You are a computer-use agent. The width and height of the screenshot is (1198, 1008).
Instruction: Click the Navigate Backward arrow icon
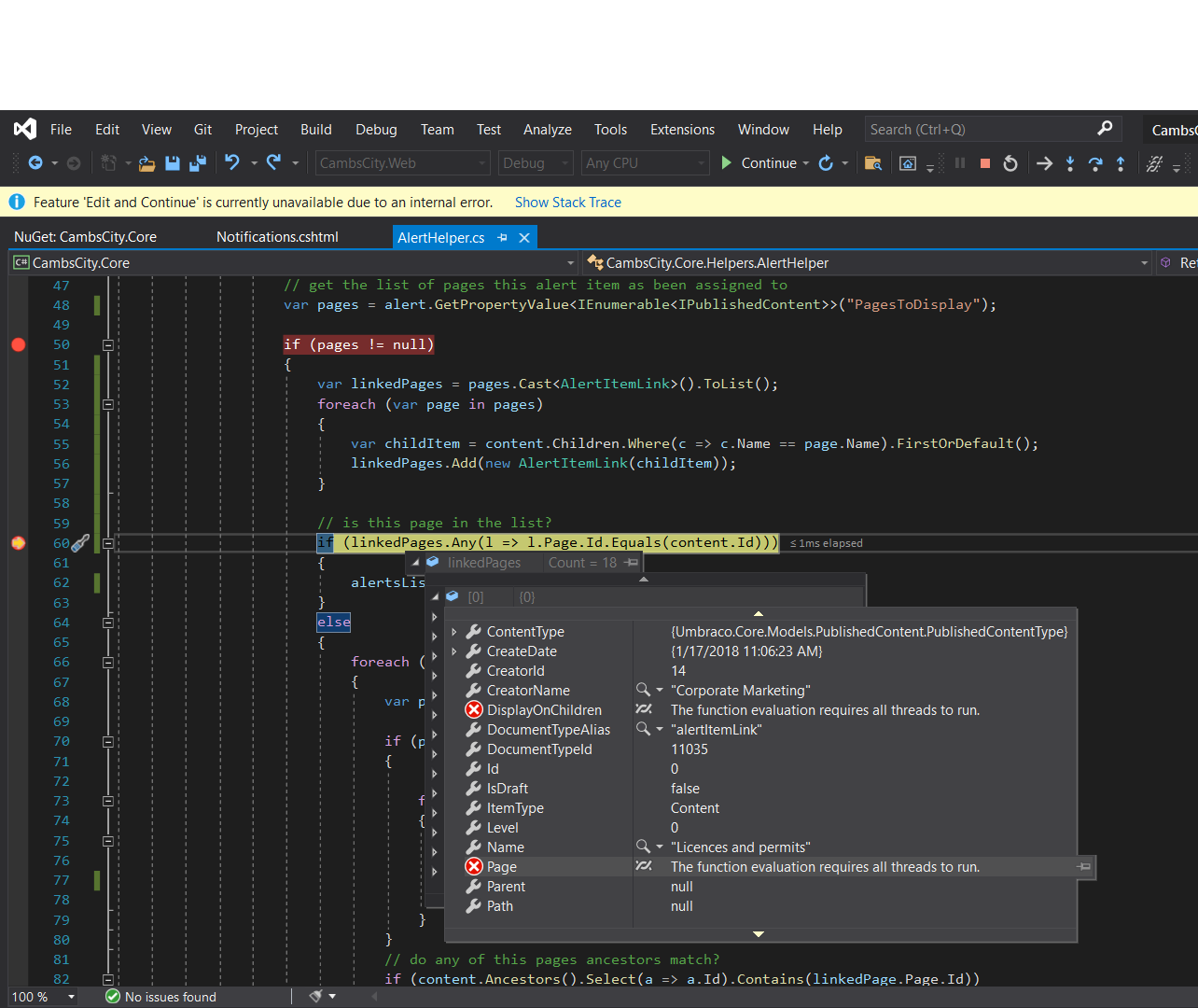(x=35, y=163)
